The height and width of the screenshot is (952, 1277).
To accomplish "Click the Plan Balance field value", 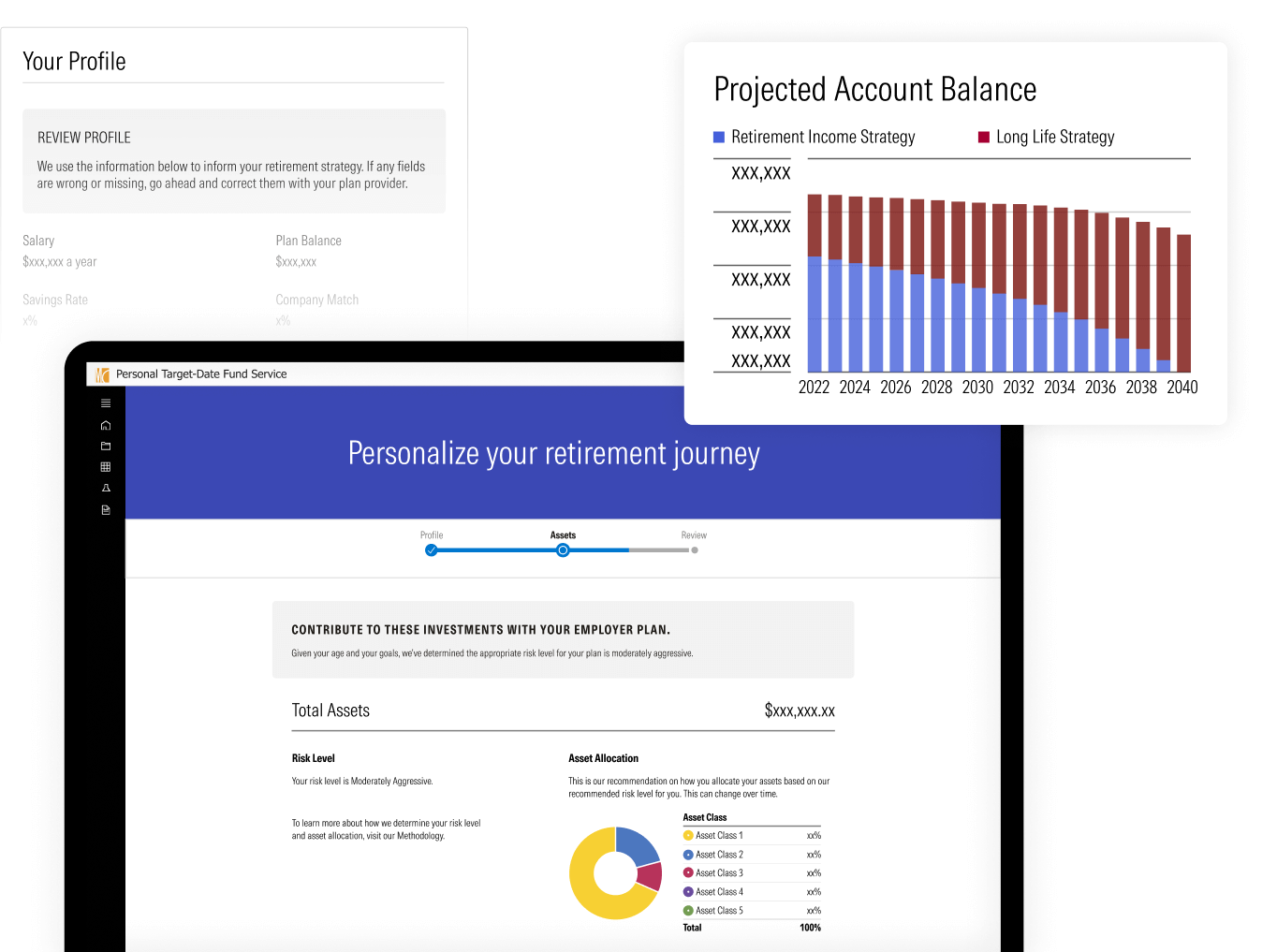I will (x=296, y=262).
